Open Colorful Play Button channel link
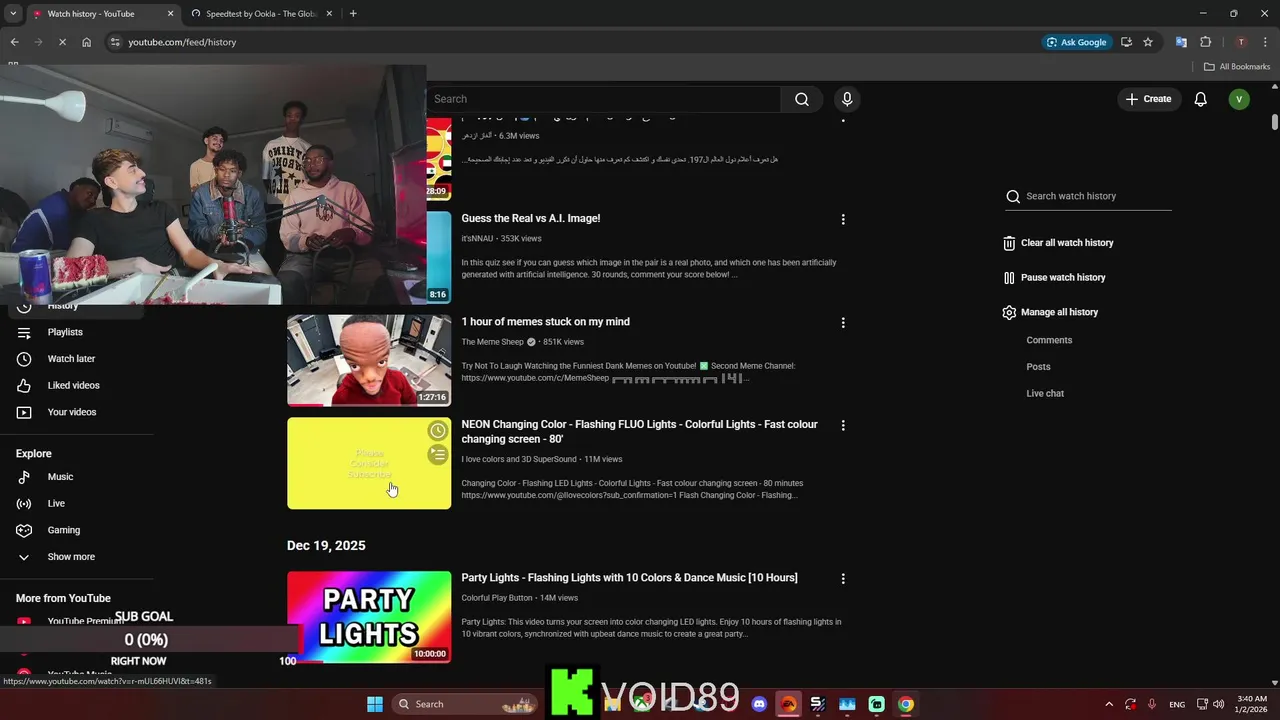 coord(496,598)
